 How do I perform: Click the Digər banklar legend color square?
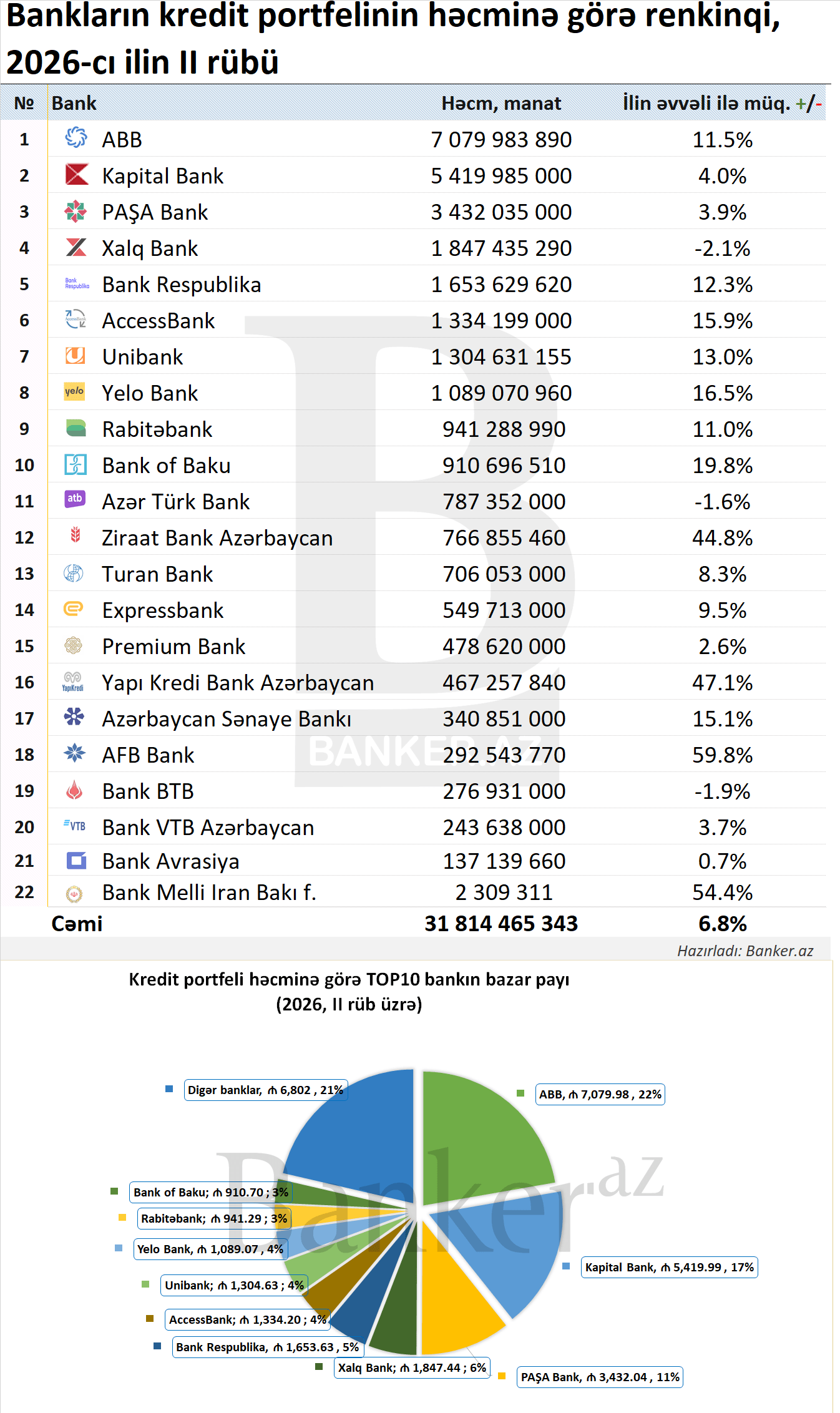point(169,1088)
